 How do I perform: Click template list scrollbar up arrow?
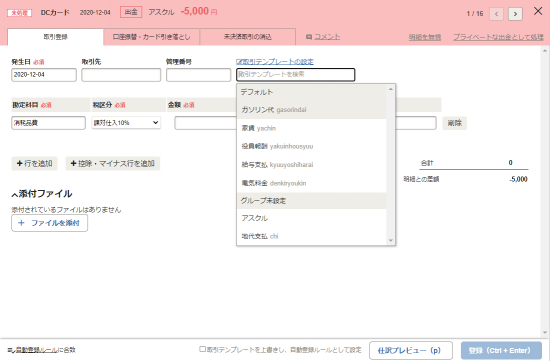pyautogui.click(x=391, y=89)
